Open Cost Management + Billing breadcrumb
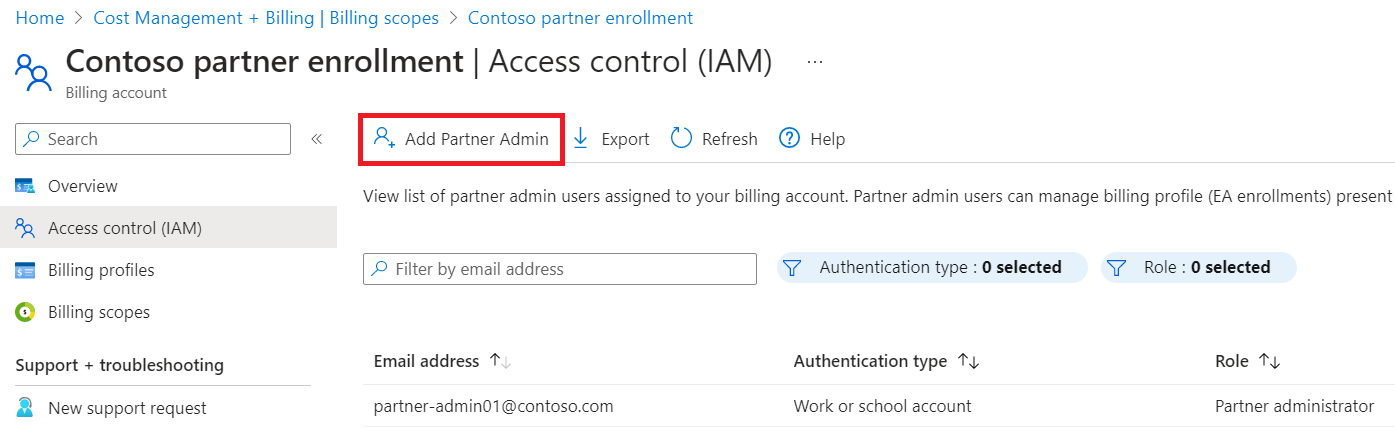The height and width of the screenshot is (428, 1395). 265,18
